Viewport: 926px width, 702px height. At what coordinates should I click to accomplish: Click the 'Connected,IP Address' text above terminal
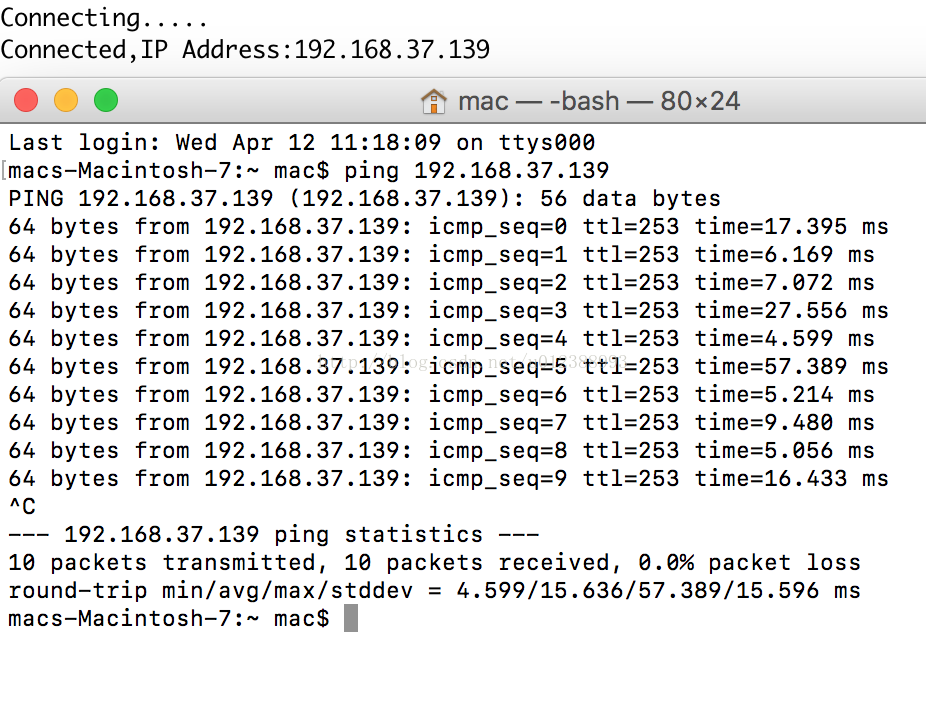tap(245, 50)
